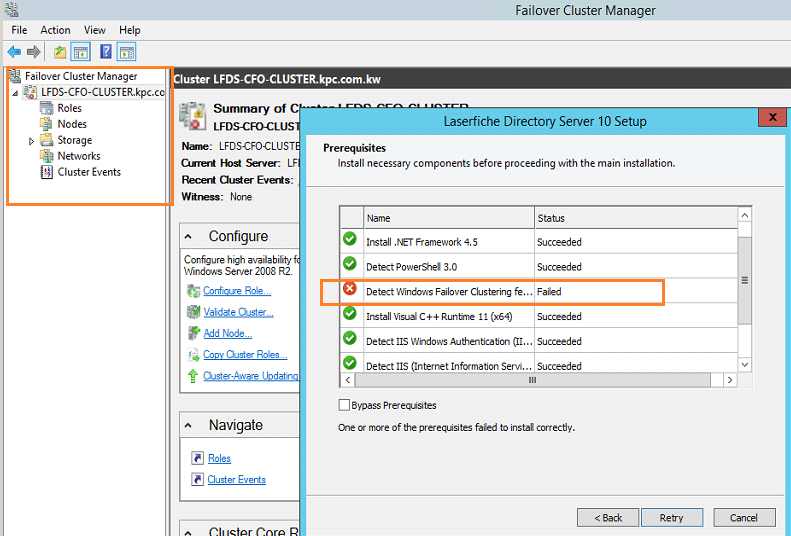
Task: Open the Cluster Events link under Navigate
Action: pyautogui.click(x=237, y=480)
